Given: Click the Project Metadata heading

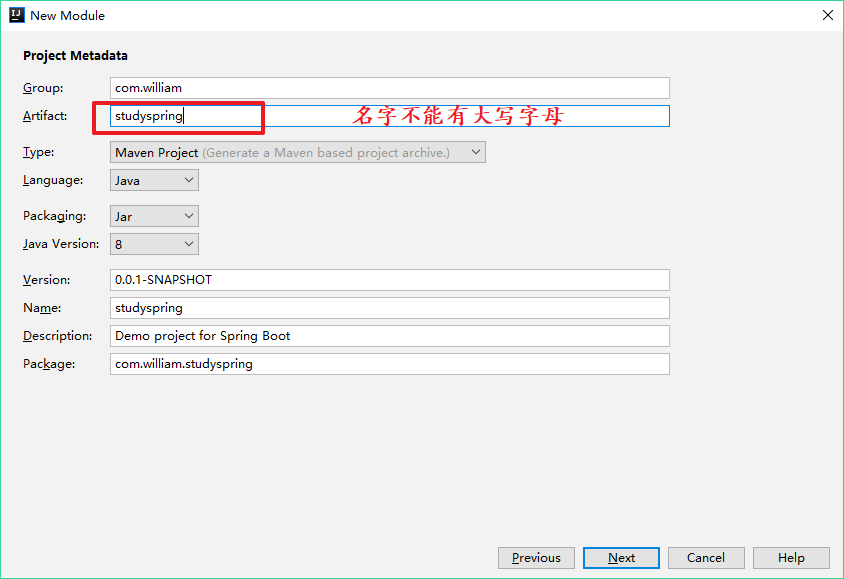Looking at the screenshot, I should 75,55.
